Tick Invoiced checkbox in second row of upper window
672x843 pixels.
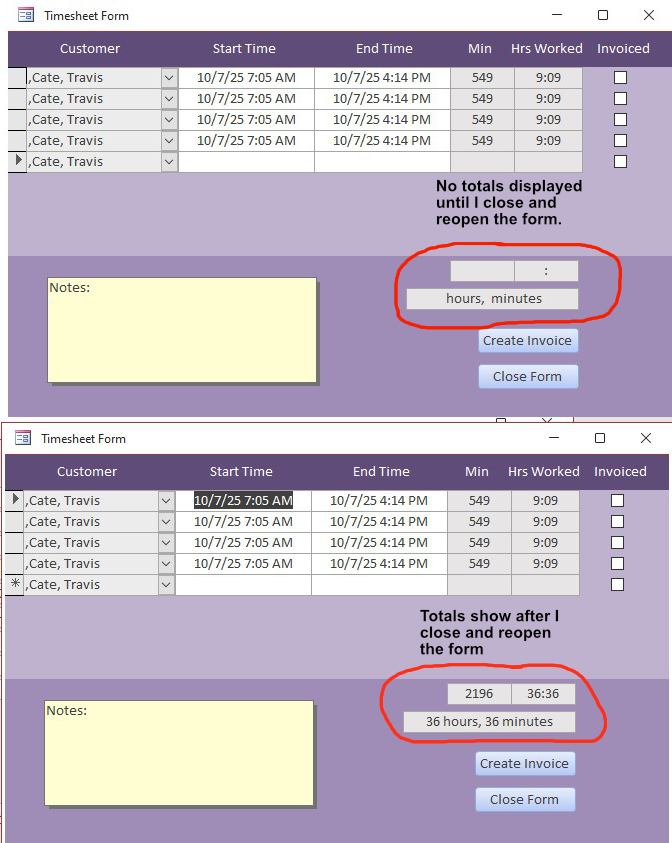coord(620,98)
